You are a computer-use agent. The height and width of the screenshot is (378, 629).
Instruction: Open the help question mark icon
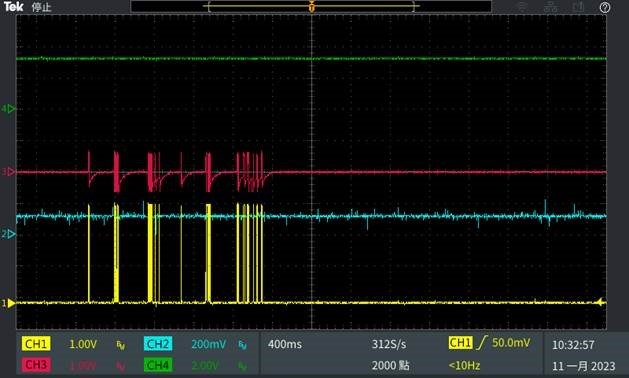(x=605, y=7)
